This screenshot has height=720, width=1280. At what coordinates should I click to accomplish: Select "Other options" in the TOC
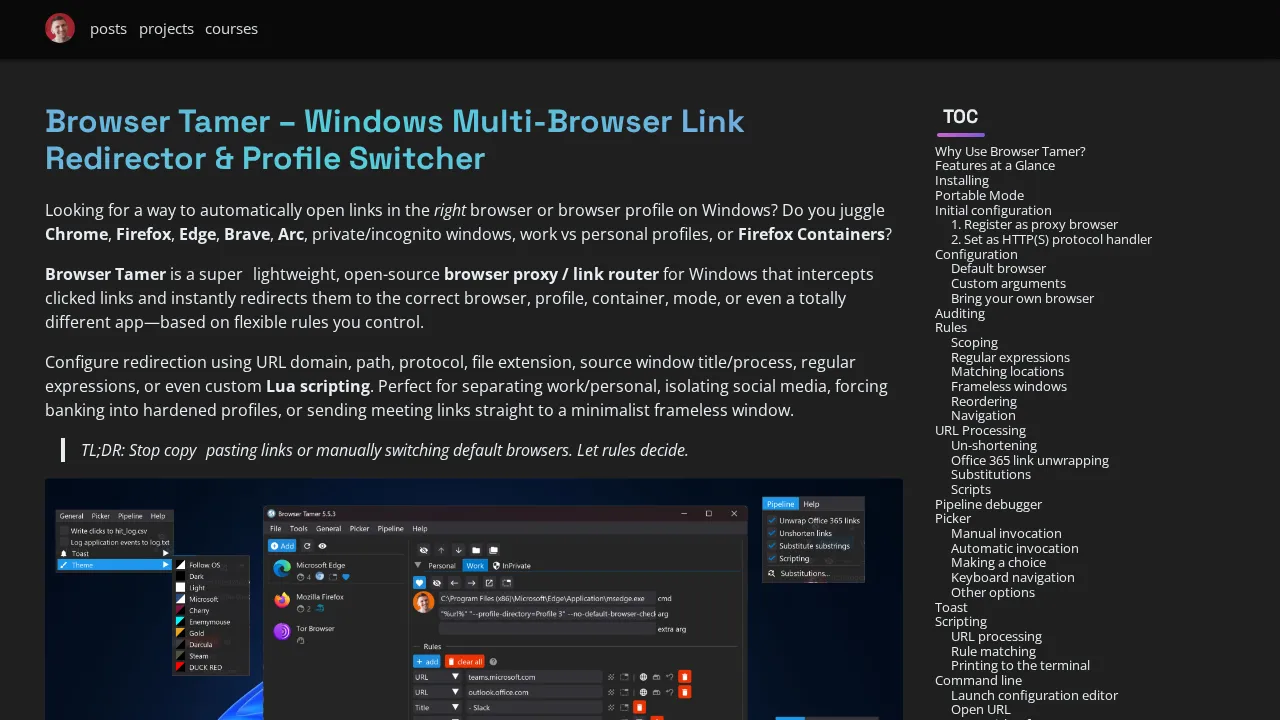[x=993, y=593]
